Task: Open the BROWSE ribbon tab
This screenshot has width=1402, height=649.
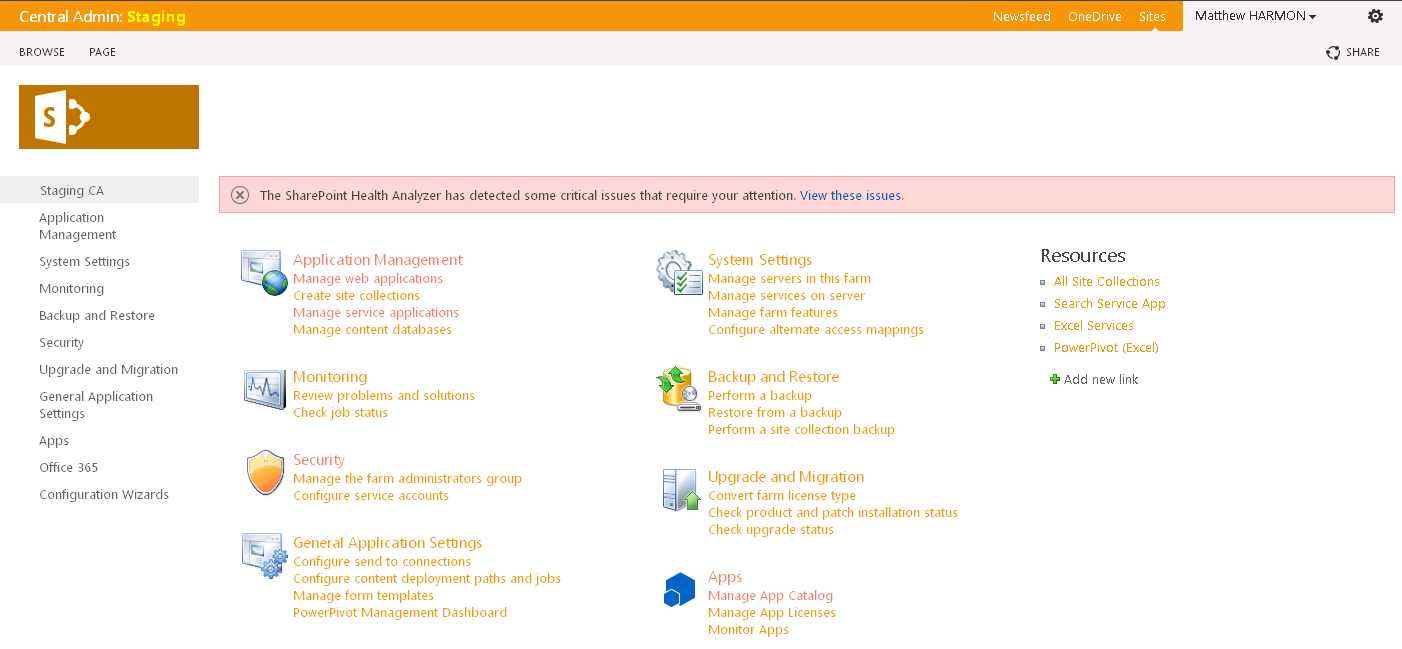Action: [x=42, y=52]
